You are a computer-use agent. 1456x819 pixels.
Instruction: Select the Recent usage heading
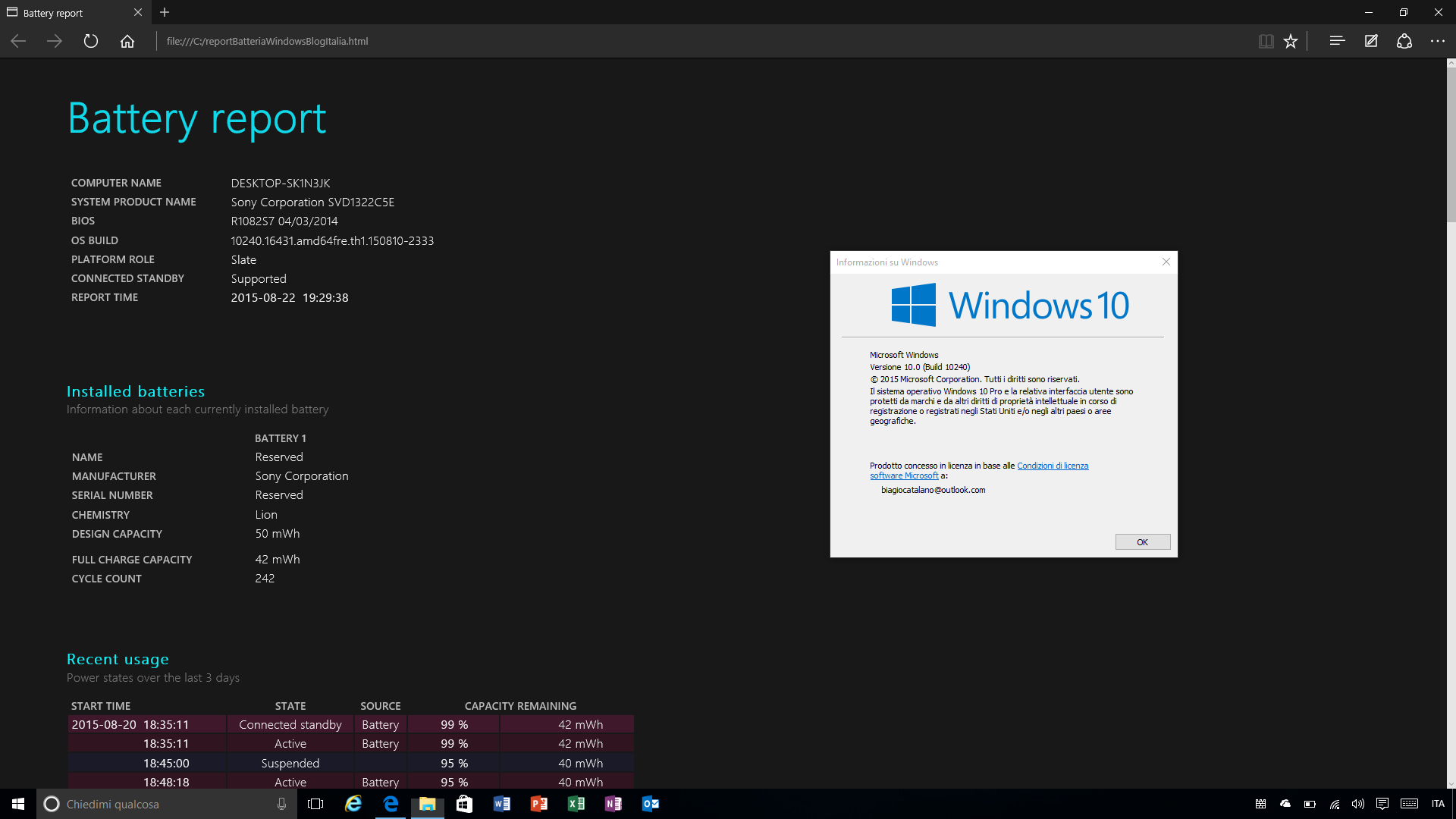tap(118, 659)
